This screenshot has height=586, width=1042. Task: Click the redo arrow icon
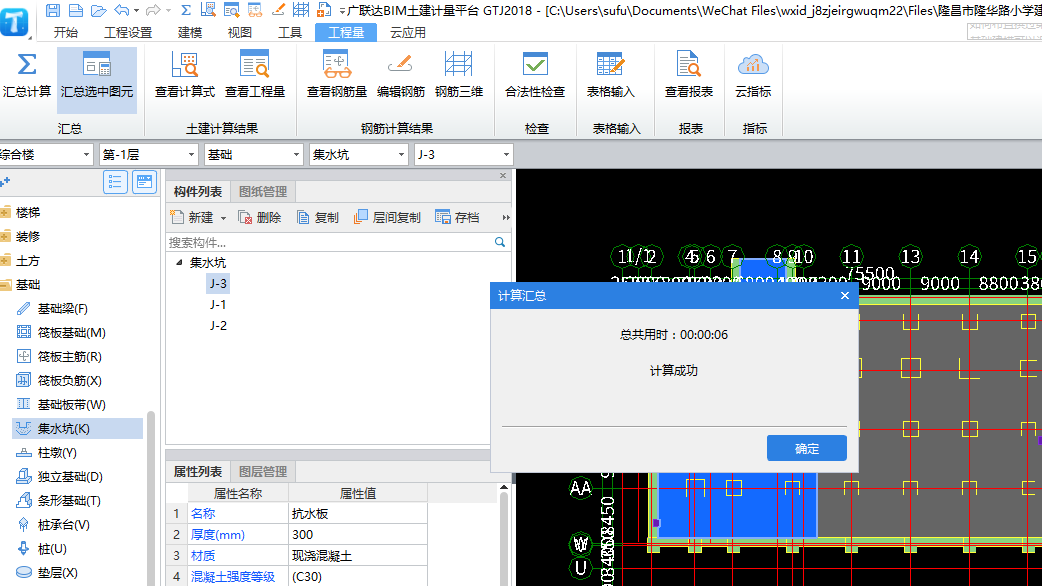point(153,10)
